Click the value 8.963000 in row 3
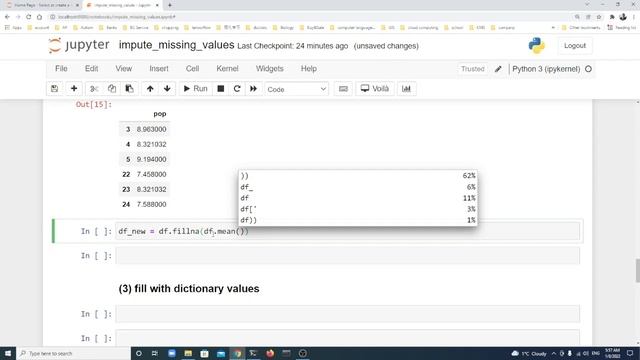640x360 pixels. coord(151,129)
